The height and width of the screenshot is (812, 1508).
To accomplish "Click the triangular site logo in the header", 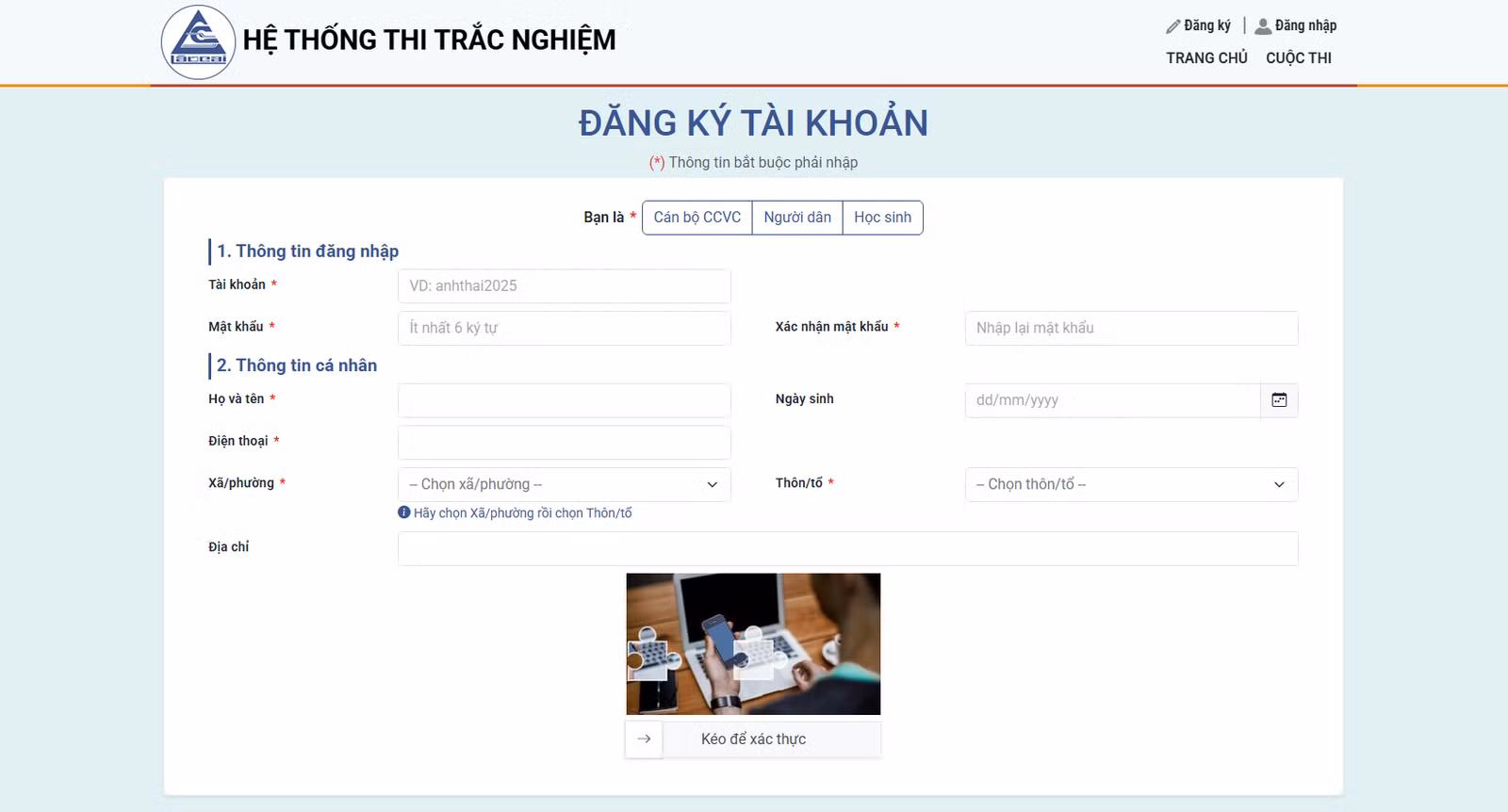I will 198,42.
